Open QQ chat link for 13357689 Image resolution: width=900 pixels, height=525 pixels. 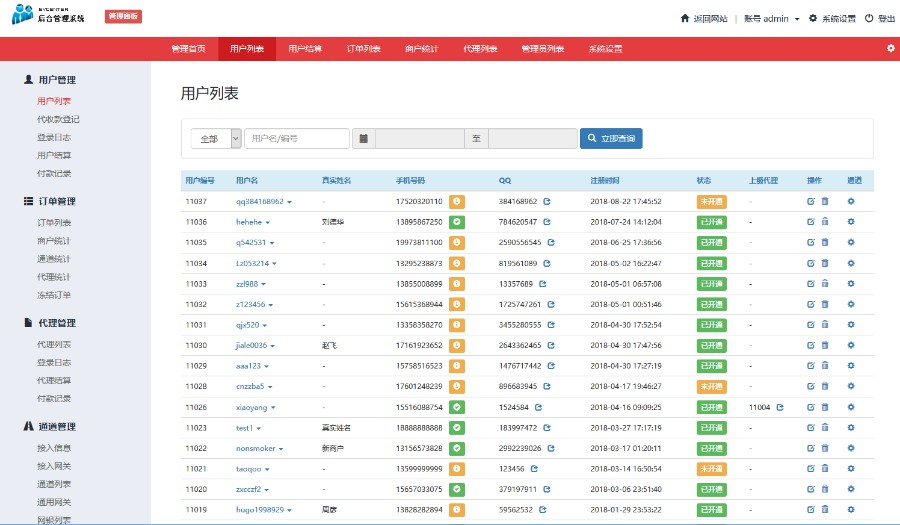[542, 283]
